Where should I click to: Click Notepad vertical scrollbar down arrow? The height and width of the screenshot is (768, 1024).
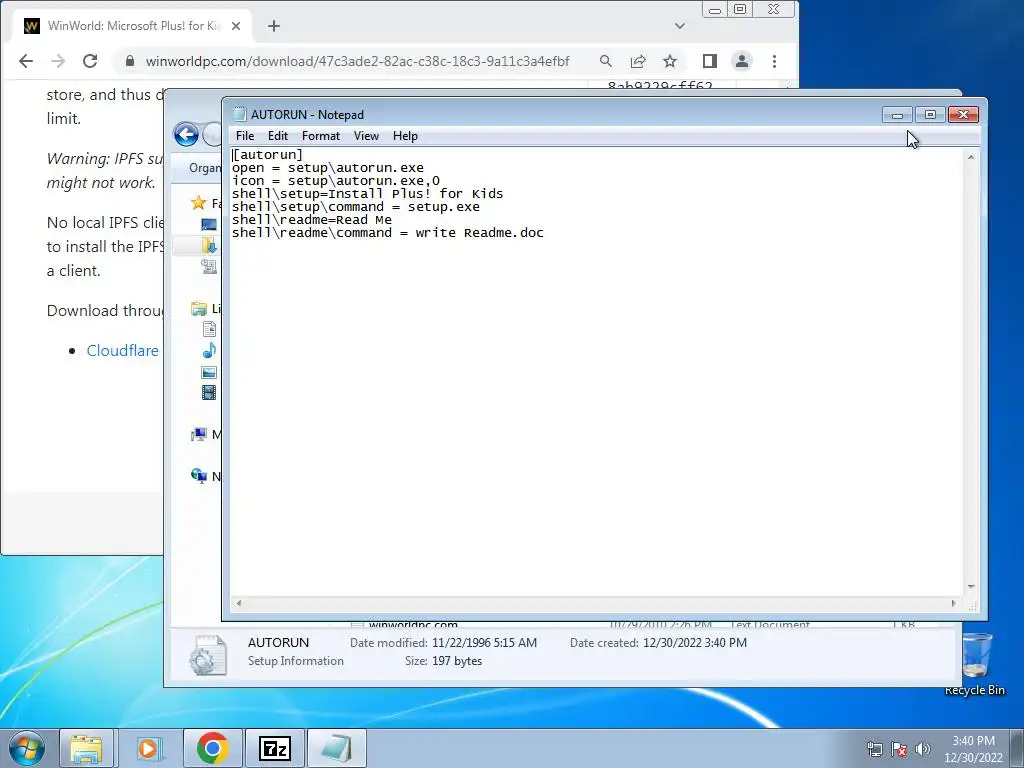tap(971, 587)
